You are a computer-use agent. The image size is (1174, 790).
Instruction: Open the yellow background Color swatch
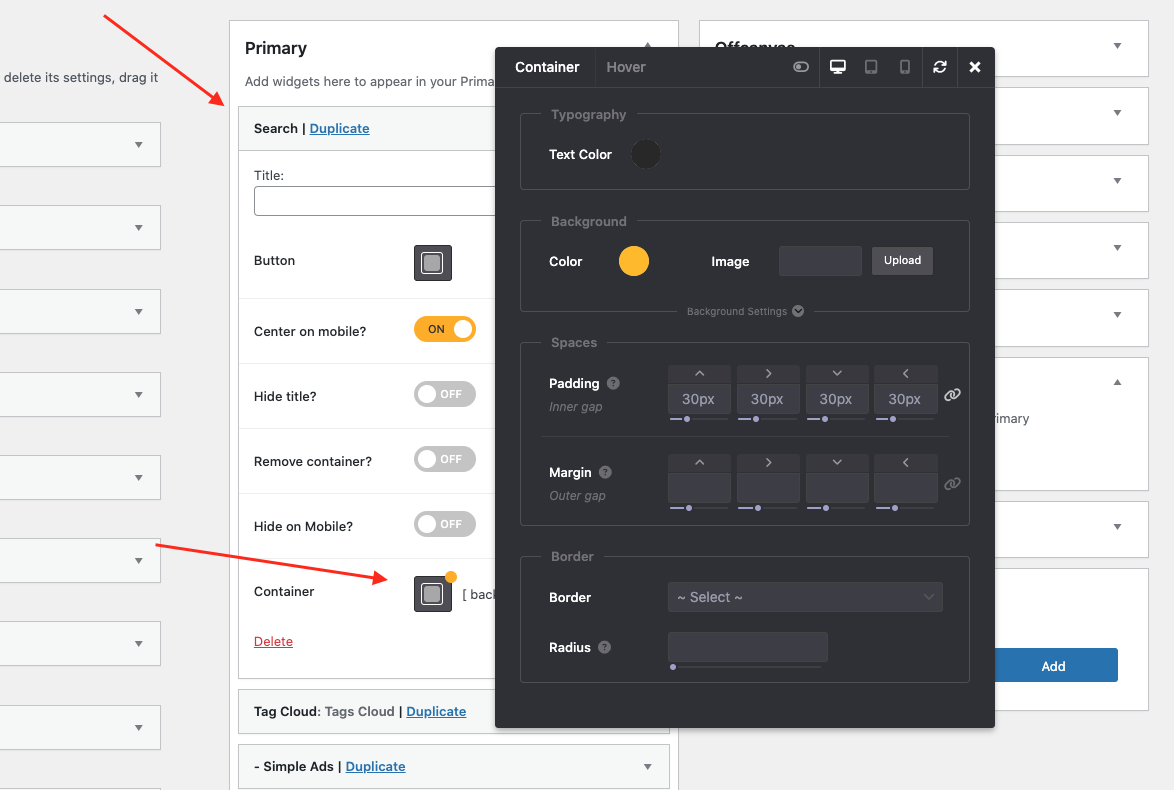click(x=634, y=261)
